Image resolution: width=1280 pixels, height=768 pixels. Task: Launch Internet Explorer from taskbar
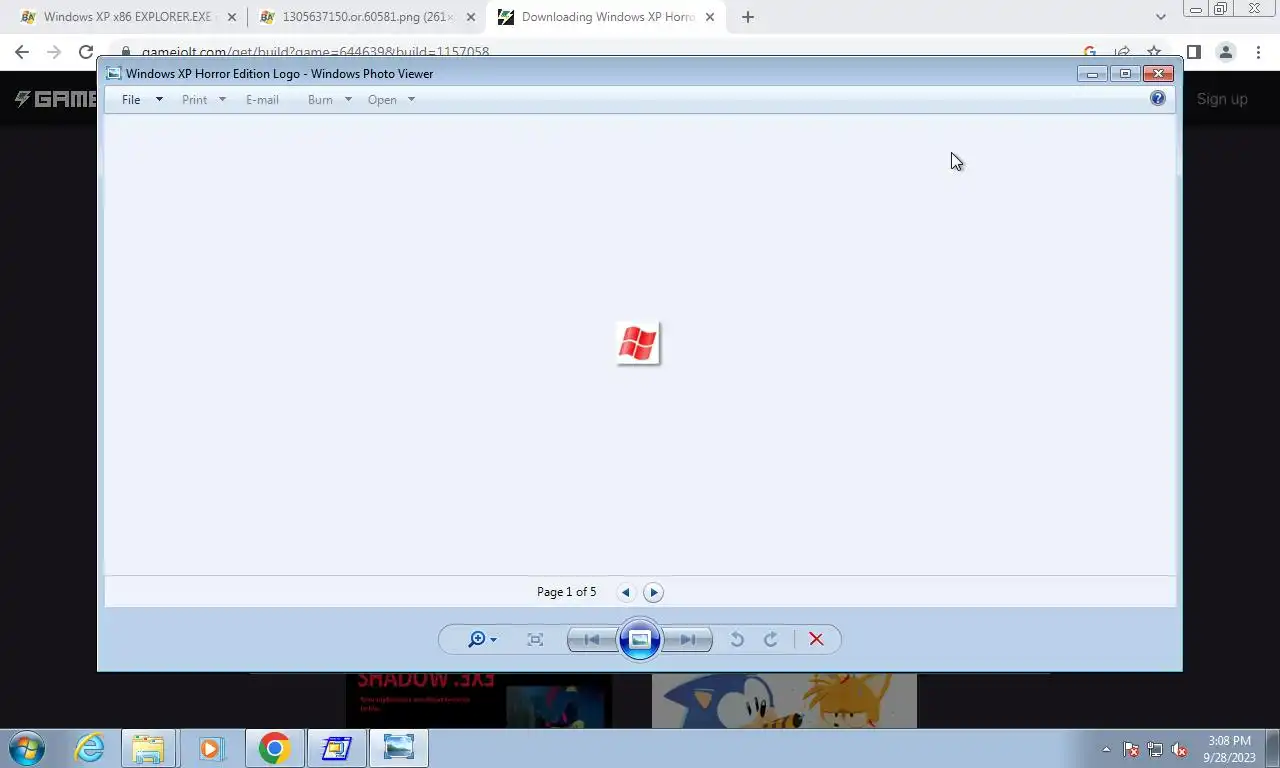89,748
